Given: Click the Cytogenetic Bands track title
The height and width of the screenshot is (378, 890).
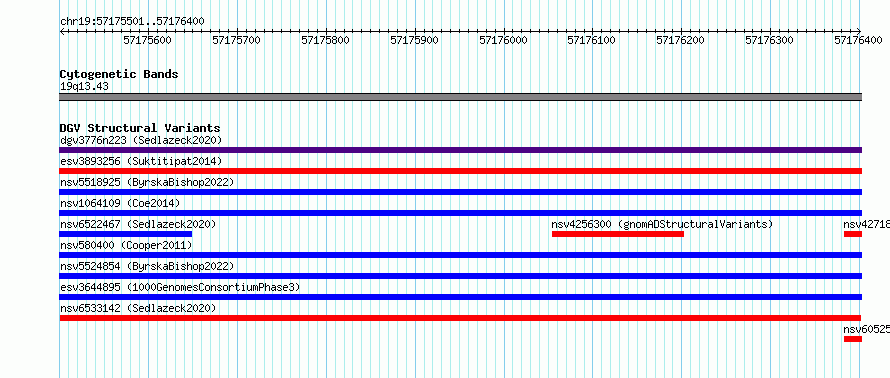Looking at the screenshot, I should [x=119, y=74].
